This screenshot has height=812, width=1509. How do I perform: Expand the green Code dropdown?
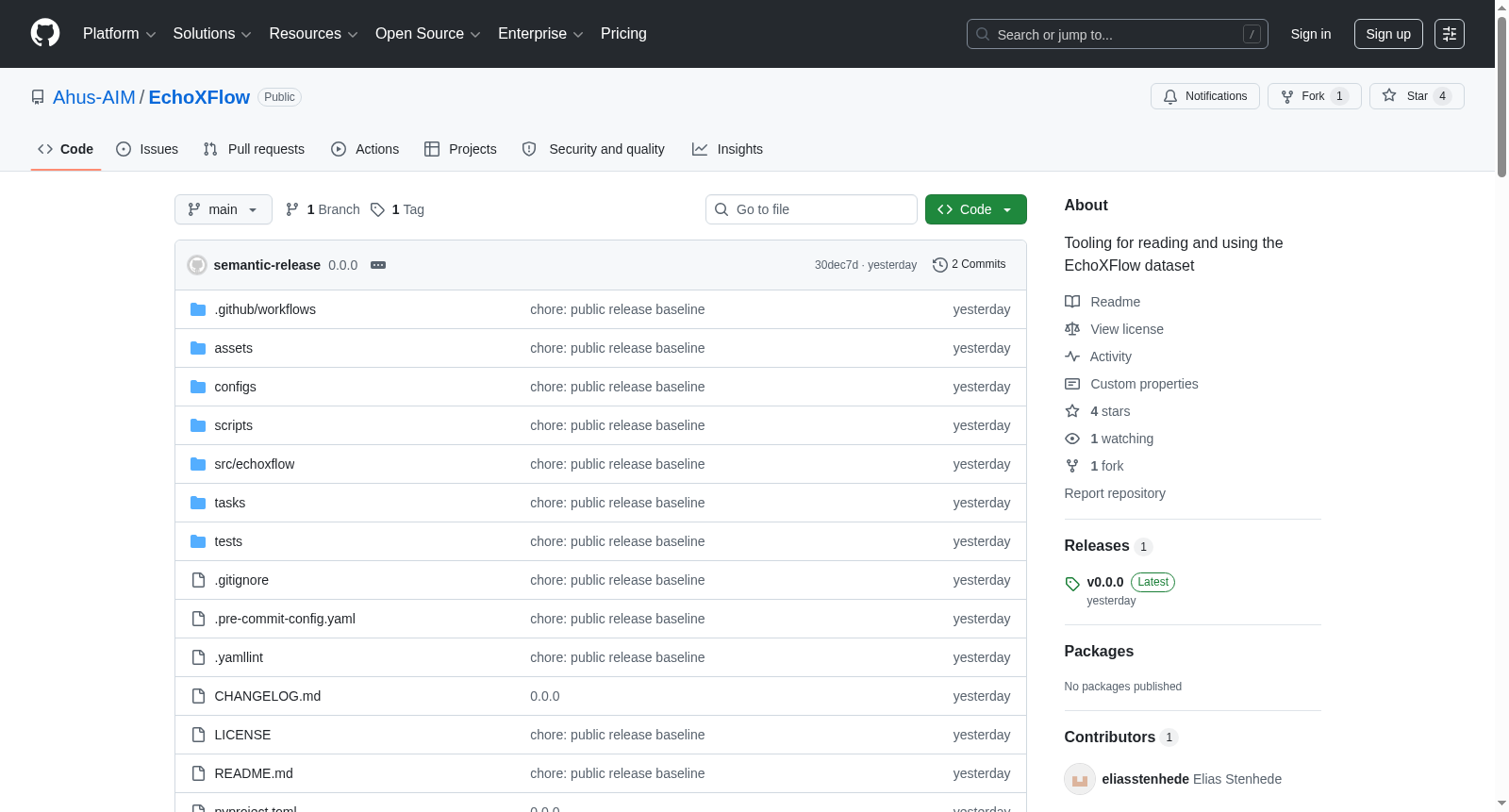point(975,209)
